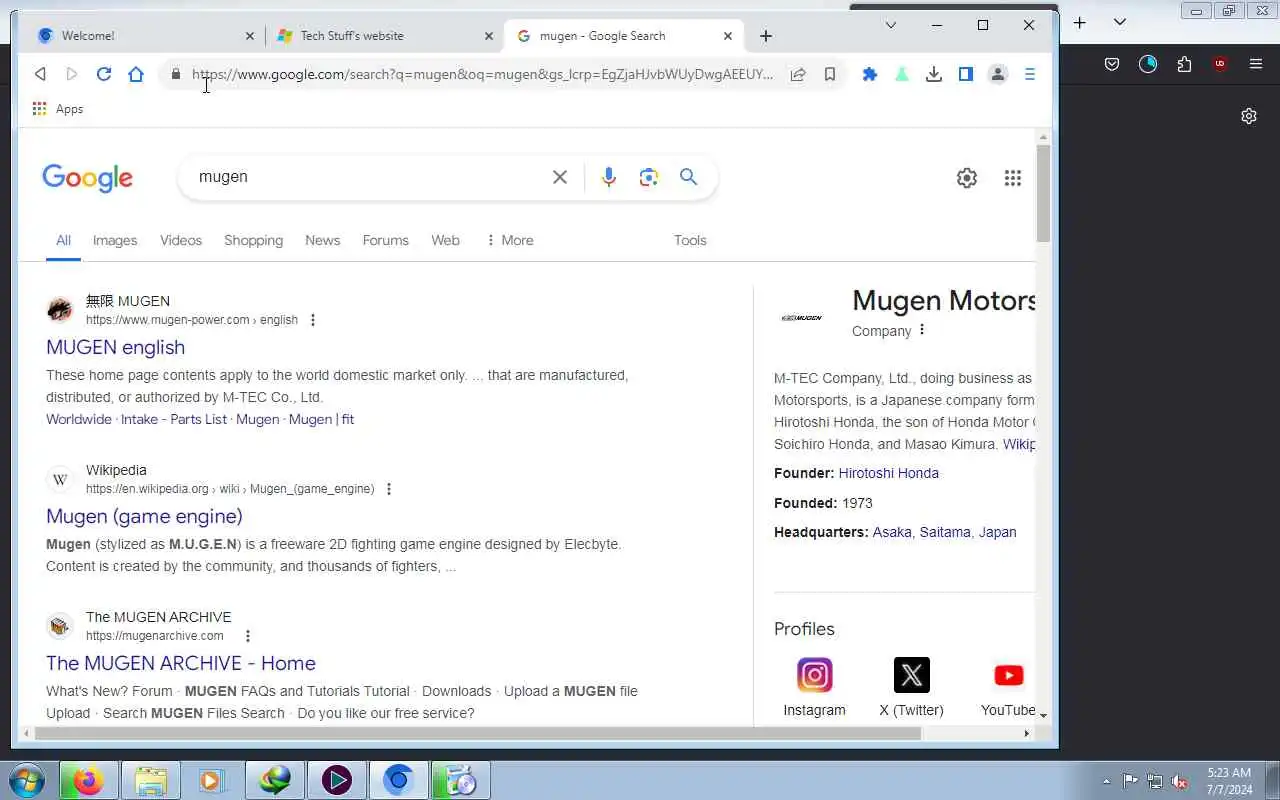The width and height of the screenshot is (1280, 800).
Task: Select the News search tab
Action: coord(322,240)
